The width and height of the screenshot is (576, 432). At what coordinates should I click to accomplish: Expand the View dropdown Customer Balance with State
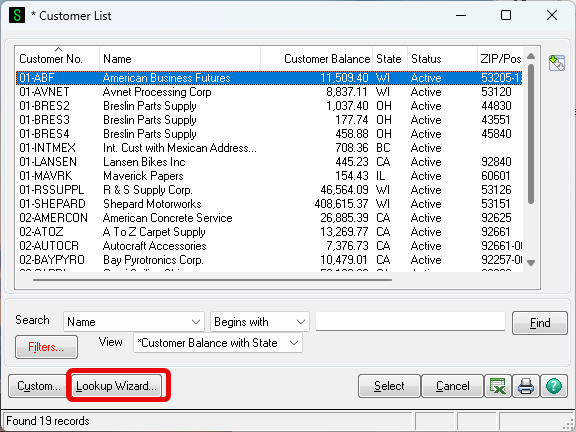[218, 343]
